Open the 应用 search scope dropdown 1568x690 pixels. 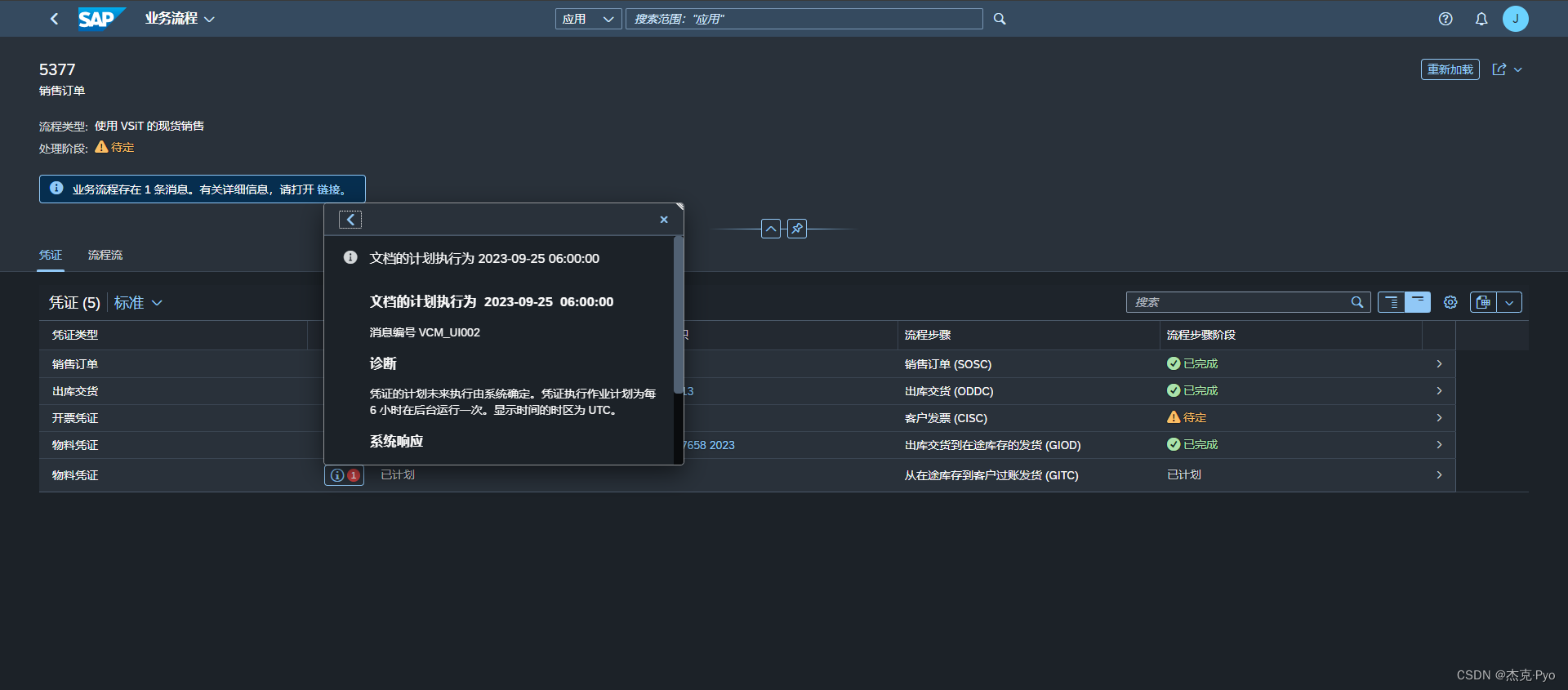click(x=588, y=19)
